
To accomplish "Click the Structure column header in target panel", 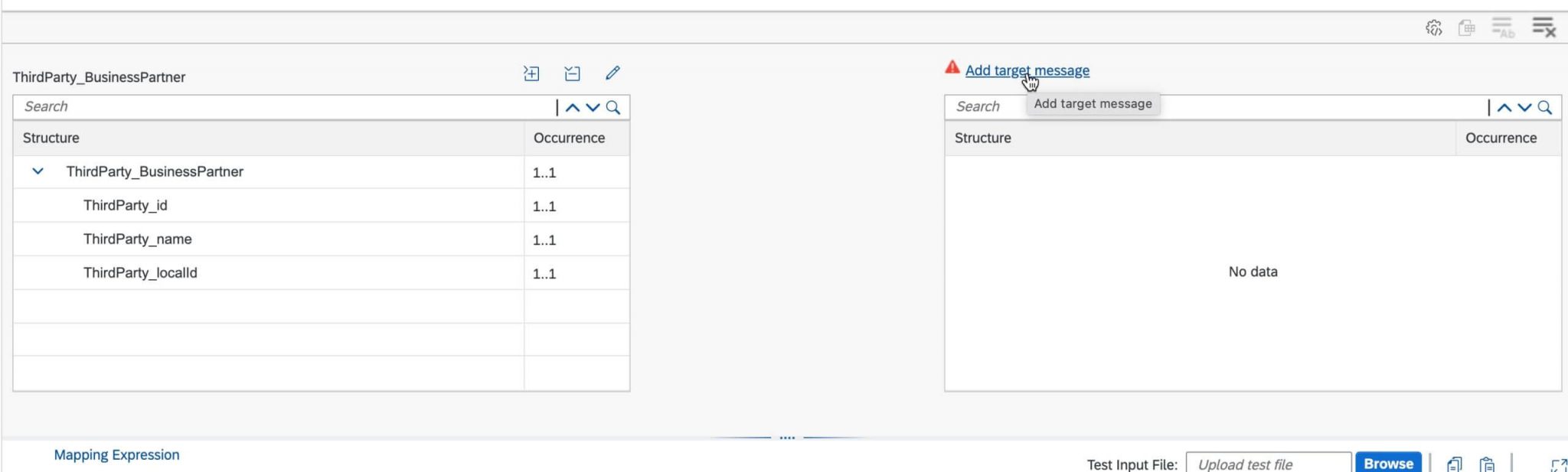I will click(x=982, y=138).
